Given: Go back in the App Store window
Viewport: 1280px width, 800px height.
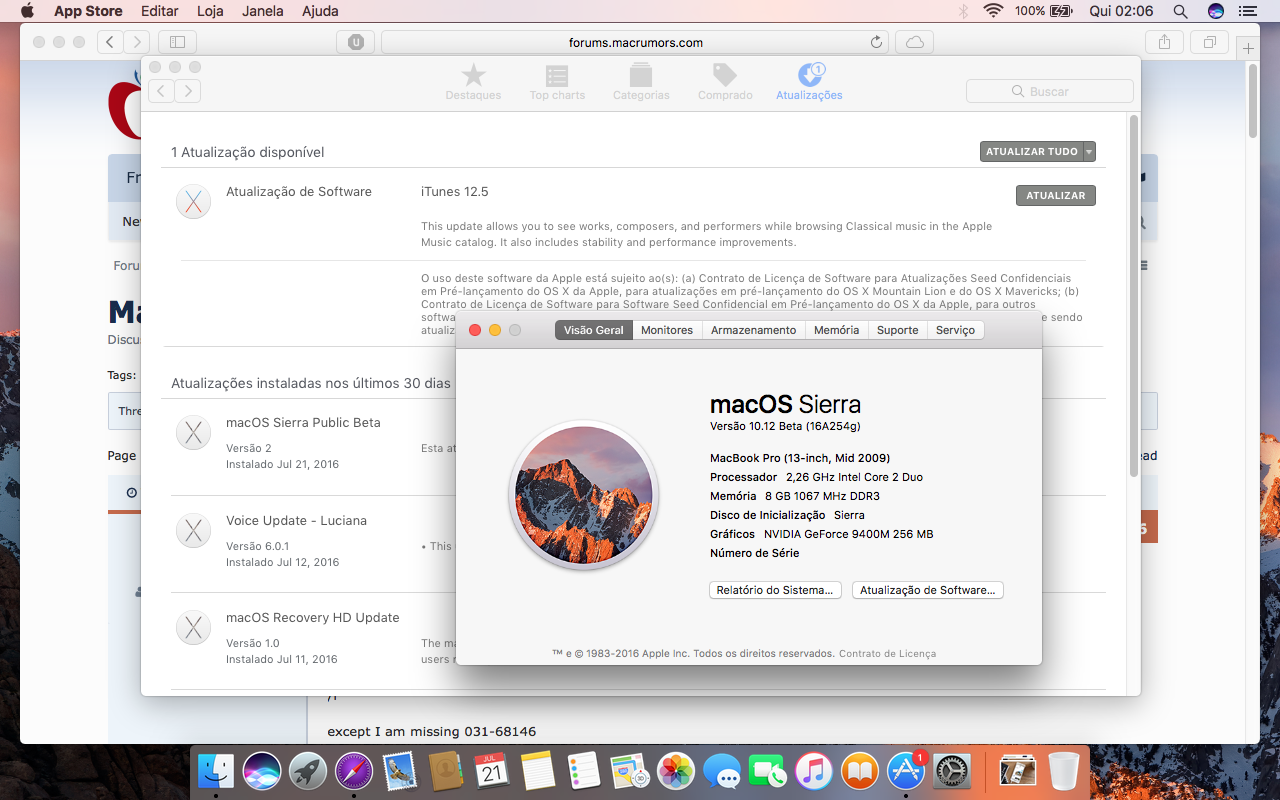Looking at the screenshot, I should pos(162,91).
